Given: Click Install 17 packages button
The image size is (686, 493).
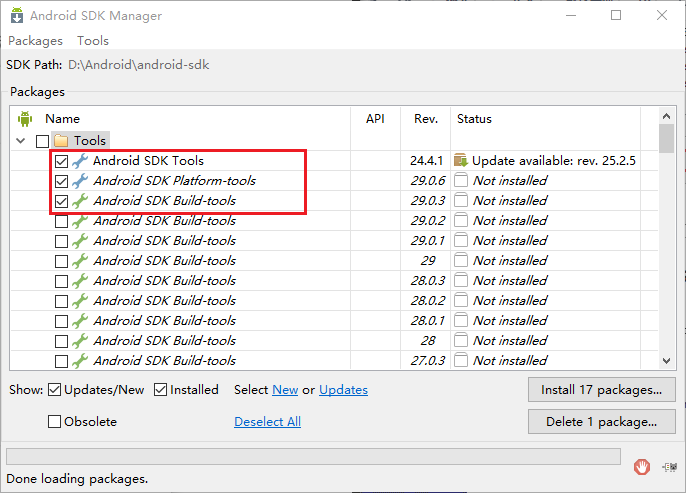Looking at the screenshot, I should pyautogui.click(x=602, y=390).
